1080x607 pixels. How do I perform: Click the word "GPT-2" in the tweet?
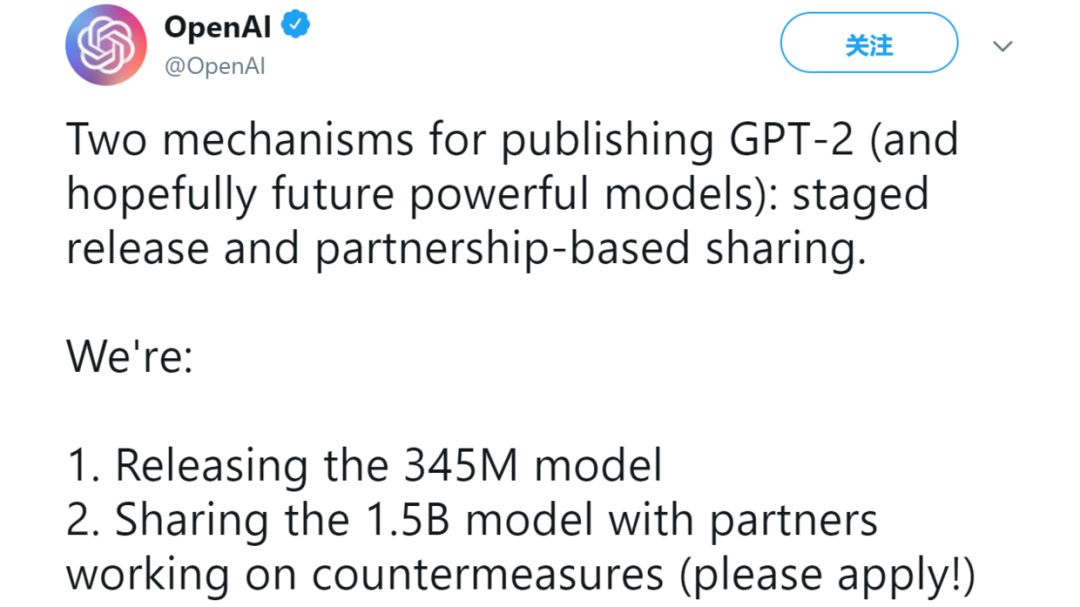pos(783,141)
